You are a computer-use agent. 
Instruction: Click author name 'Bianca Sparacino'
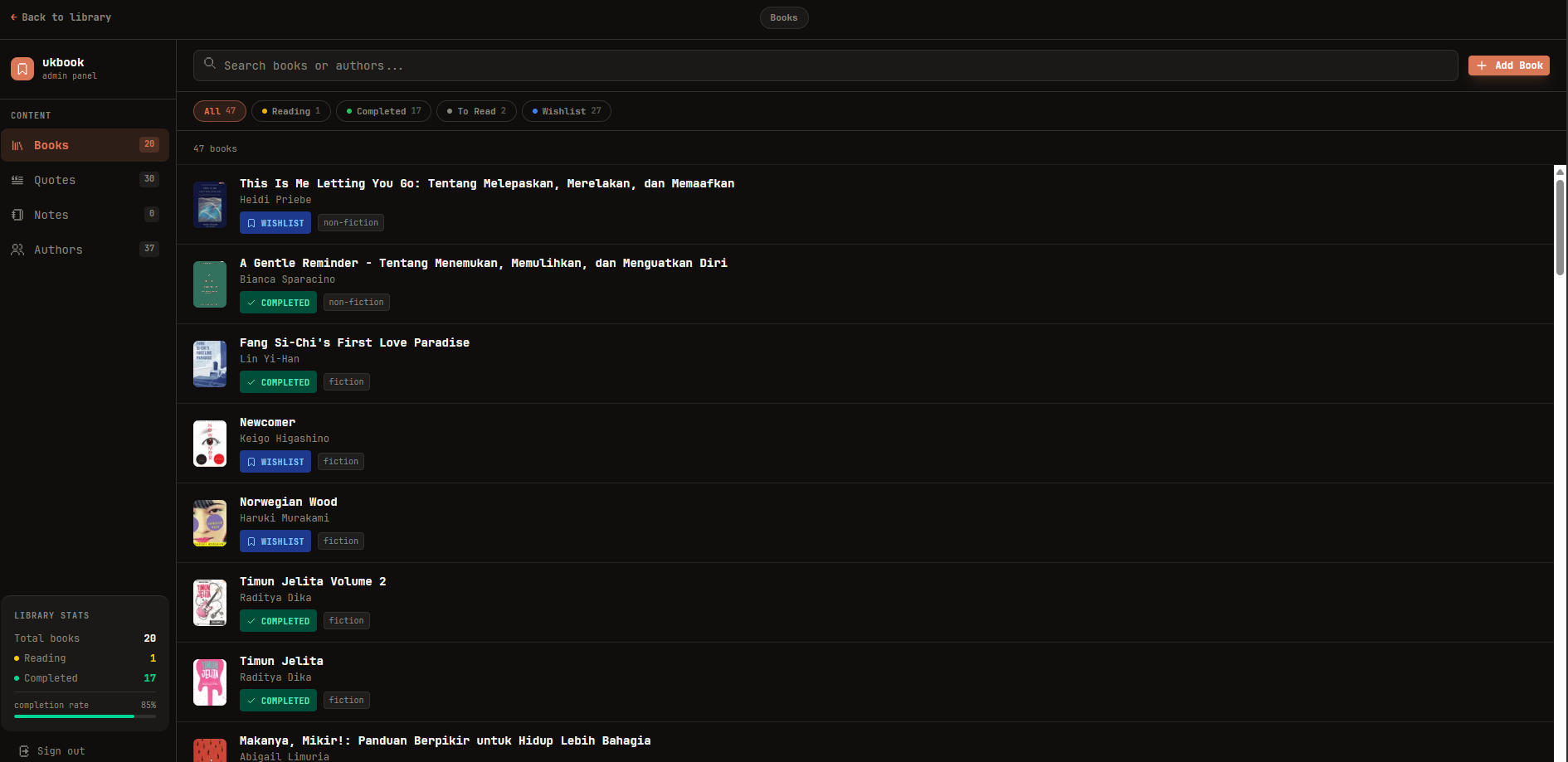(x=288, y=279)
